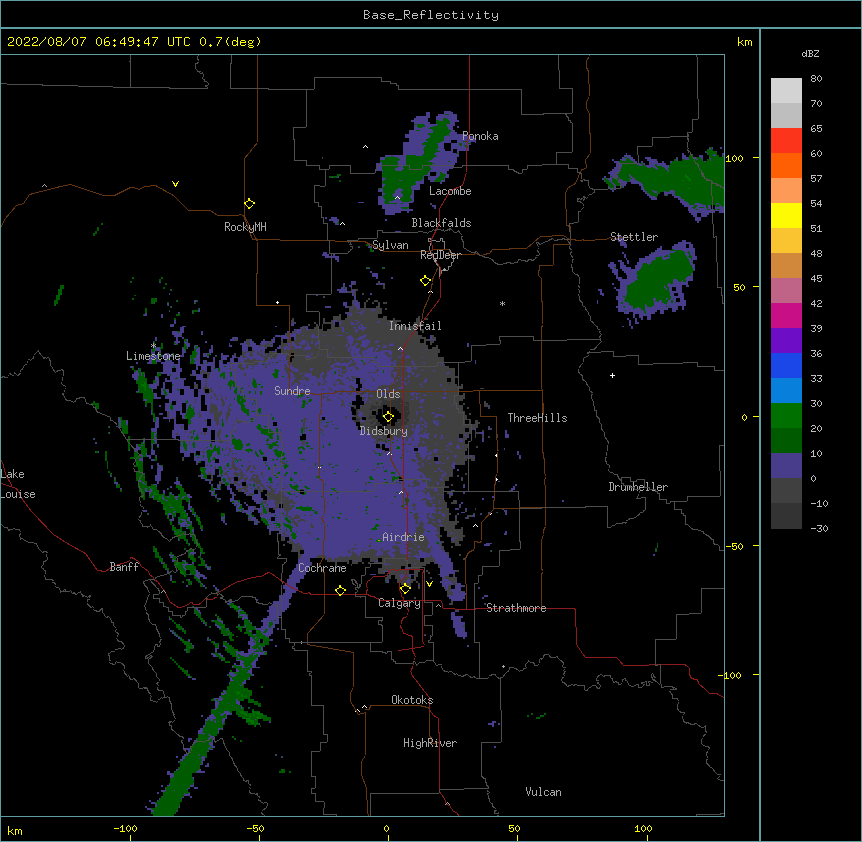Screen dimensions: 862x842
Task: Click the RedDeer city label
Action: [x=440, y=255]
